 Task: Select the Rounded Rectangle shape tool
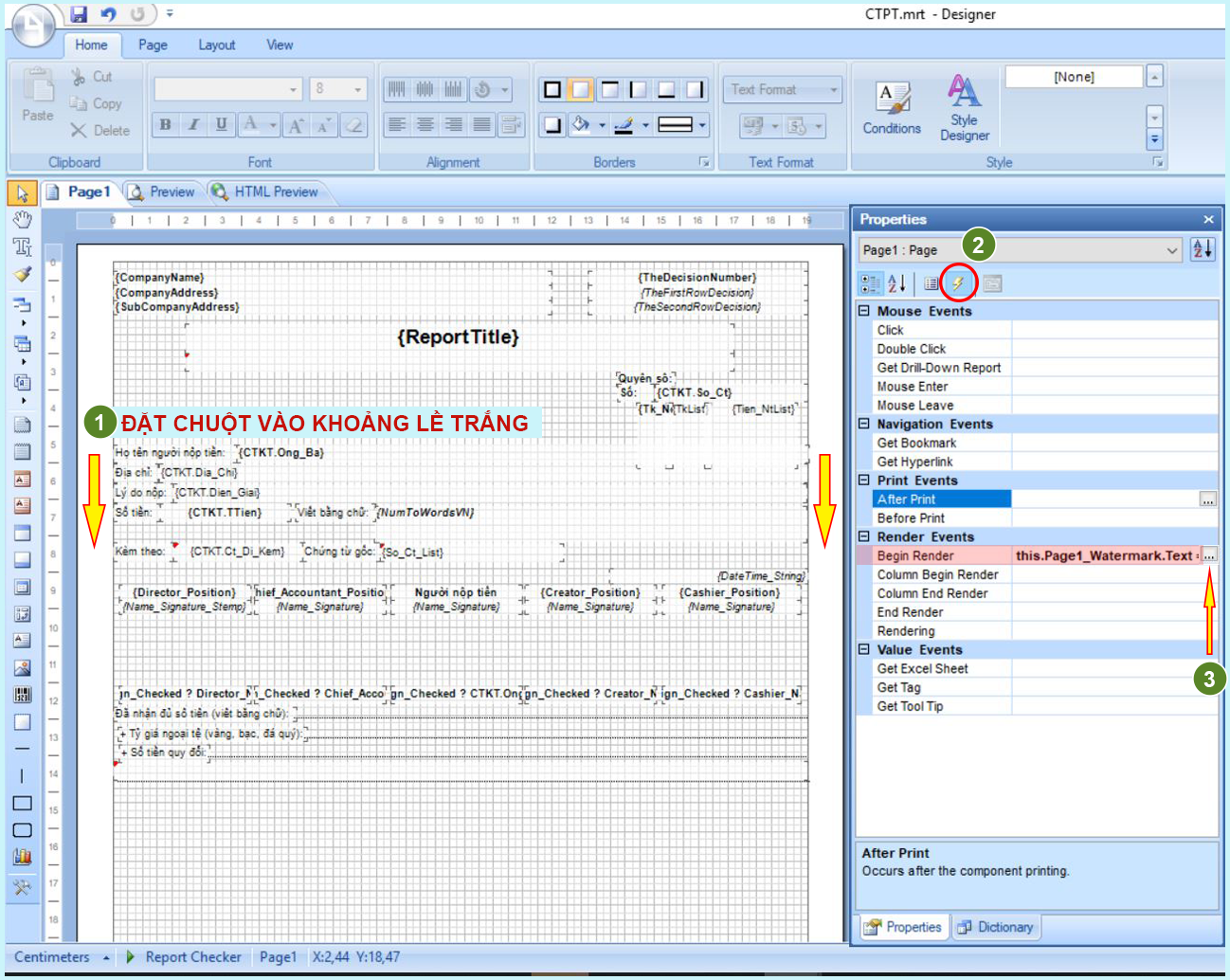tap(22, 830)
